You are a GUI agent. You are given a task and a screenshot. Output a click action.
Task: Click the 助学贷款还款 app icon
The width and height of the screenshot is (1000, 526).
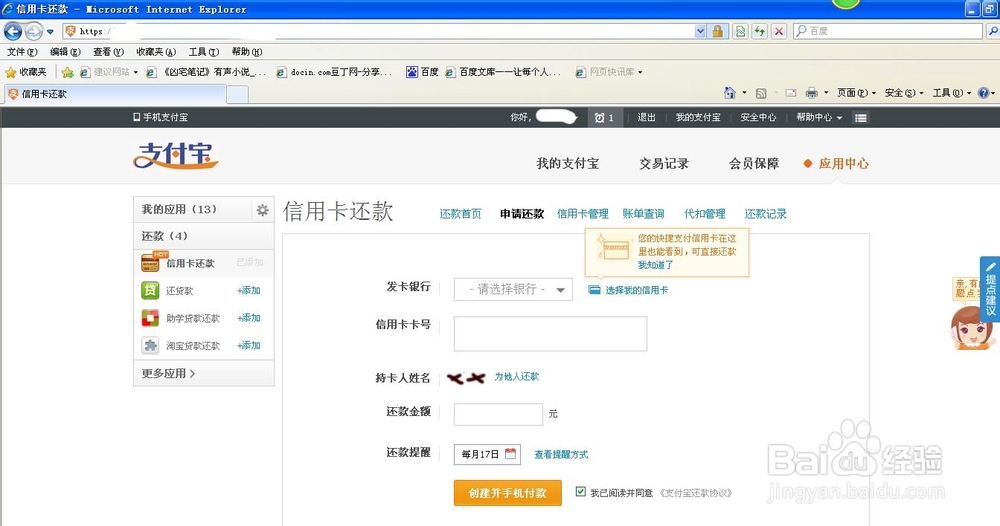pyautogui.click(x=150, y=318)
